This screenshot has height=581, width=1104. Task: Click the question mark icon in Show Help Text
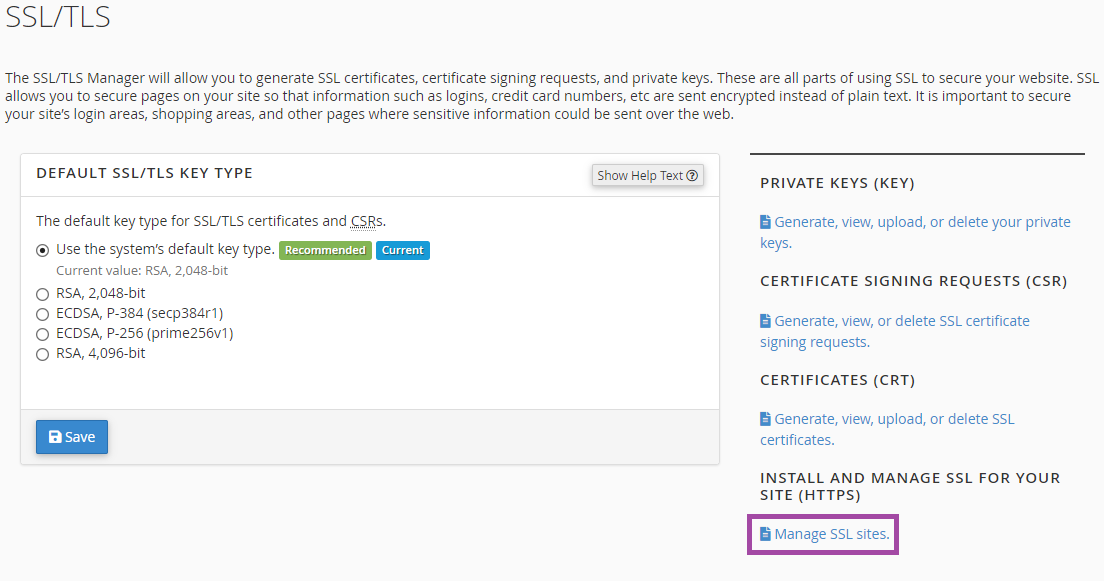coord(692,175)
